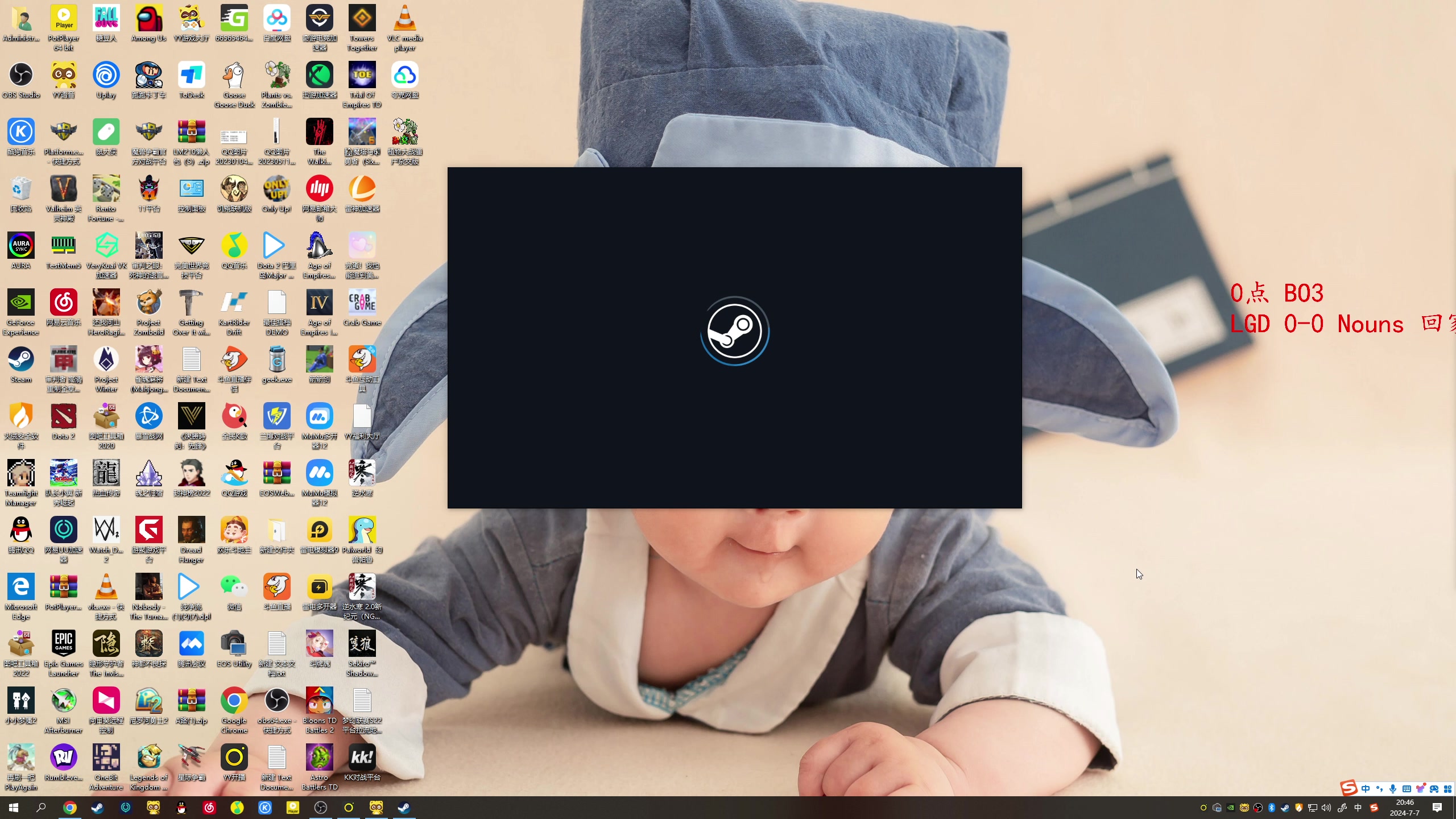Open the Uplay desktop shortcut
This screenshot has height=819, width=1456.
[106, 76]
